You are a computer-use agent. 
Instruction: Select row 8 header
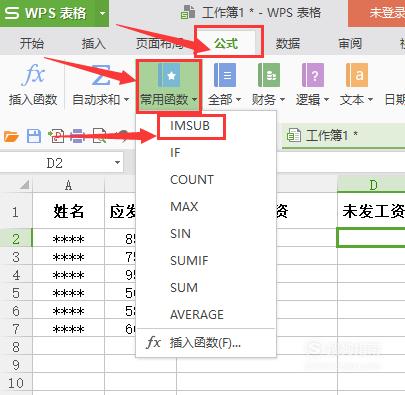[x=16, y=347]
